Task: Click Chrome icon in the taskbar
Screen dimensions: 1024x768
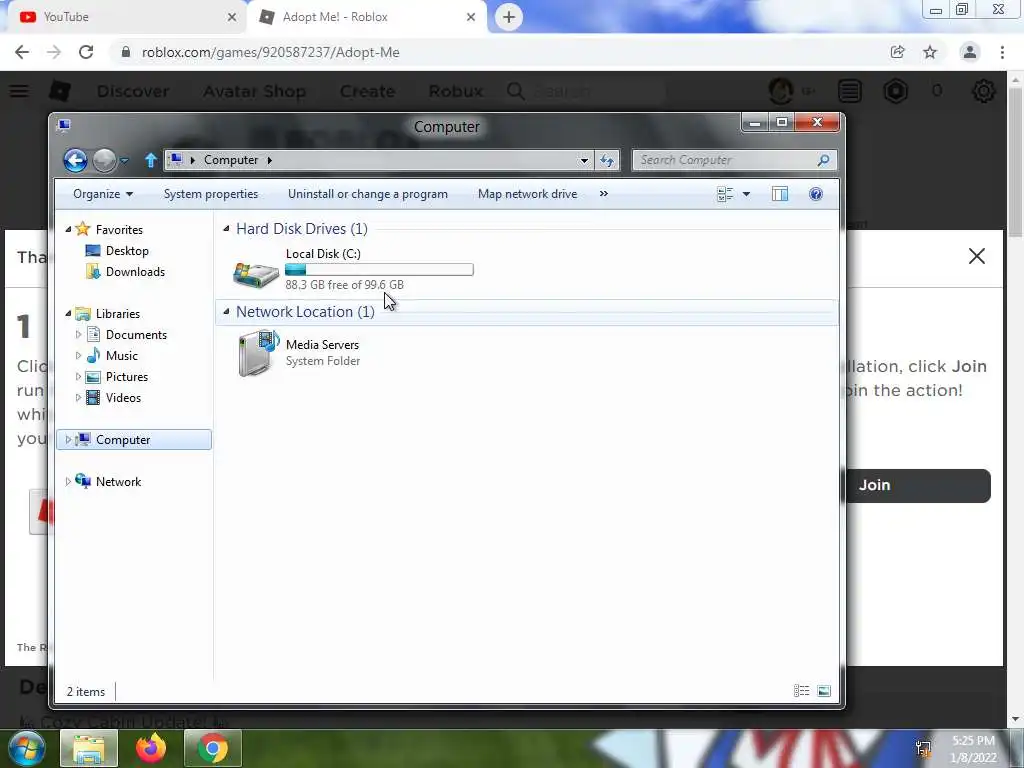Action: [213, 748]
